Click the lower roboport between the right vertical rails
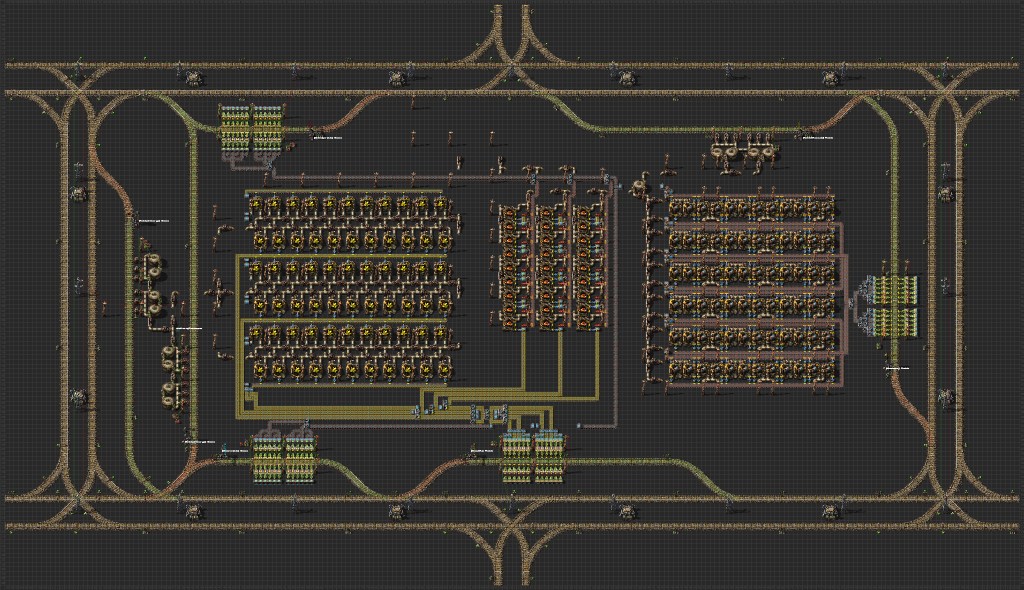 945,396
